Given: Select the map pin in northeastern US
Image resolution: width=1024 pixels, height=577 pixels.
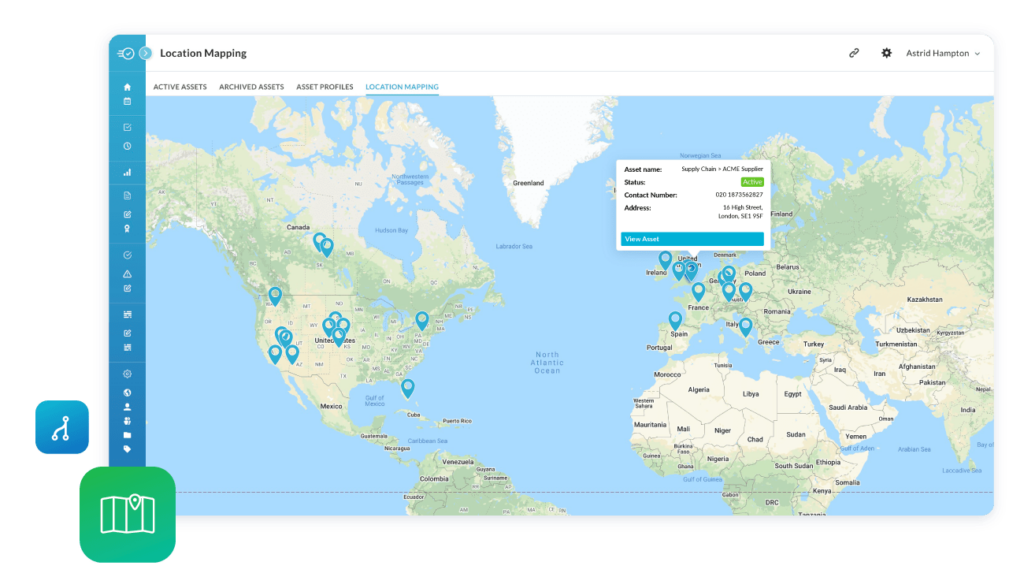Looking at the screenshot, I should pos(422,320).
